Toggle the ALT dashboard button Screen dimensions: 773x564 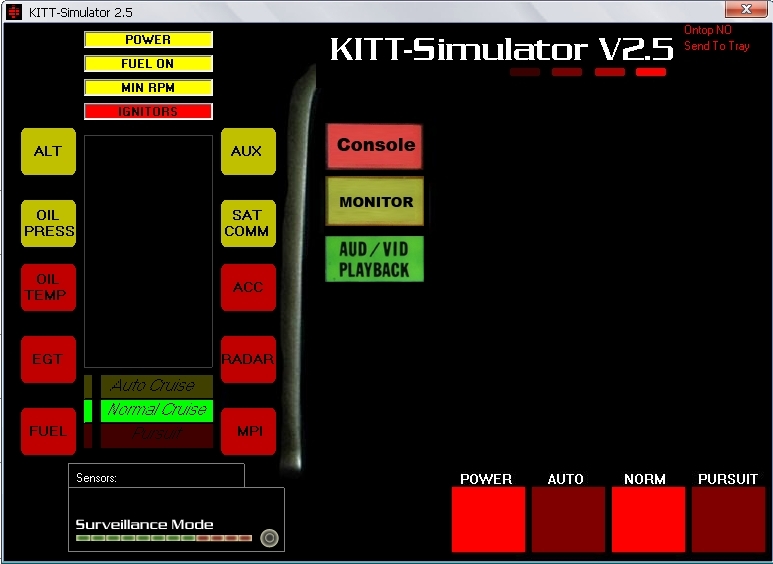click(48, 151)
